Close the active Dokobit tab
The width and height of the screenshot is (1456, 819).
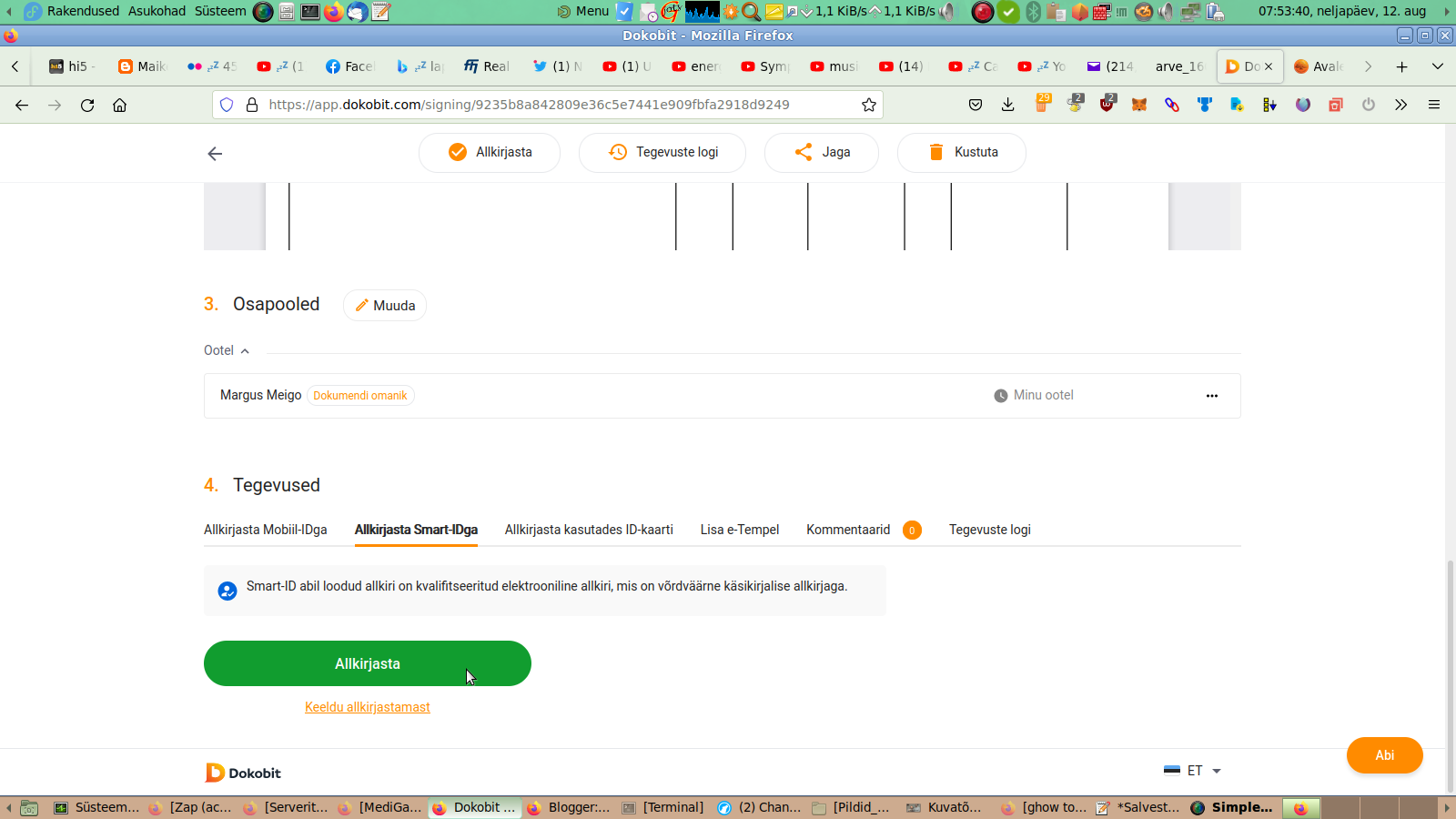1269,66
